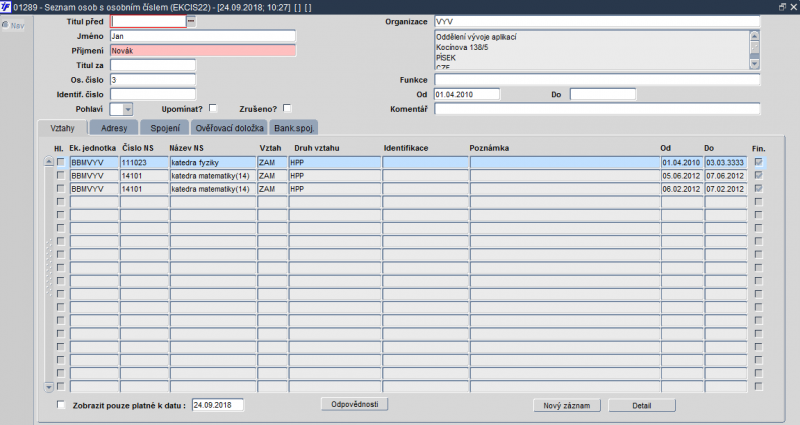Click Do cell 03.03.3333
This screenshot has height=425, width=800.
click(x=726, y=162)
